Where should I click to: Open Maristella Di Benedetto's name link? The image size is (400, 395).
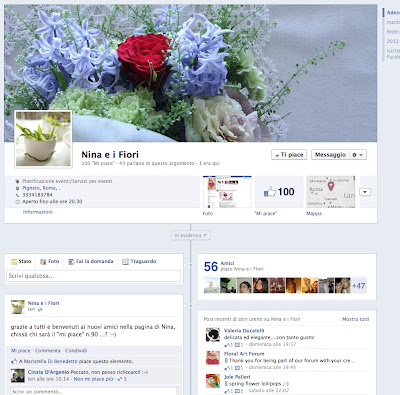(x=51, y=361)
